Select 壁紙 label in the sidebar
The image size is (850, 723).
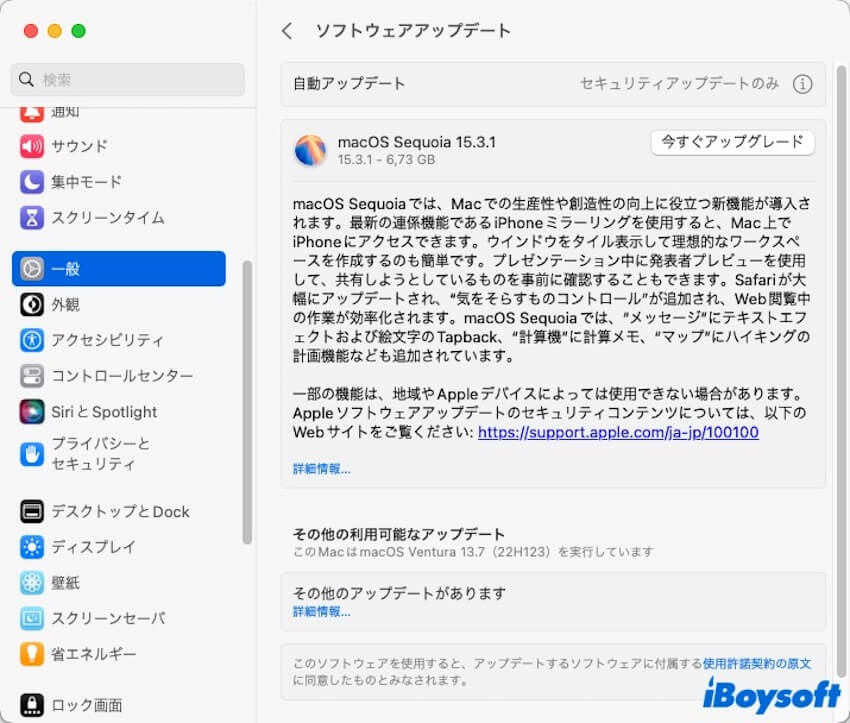(65, 583)
